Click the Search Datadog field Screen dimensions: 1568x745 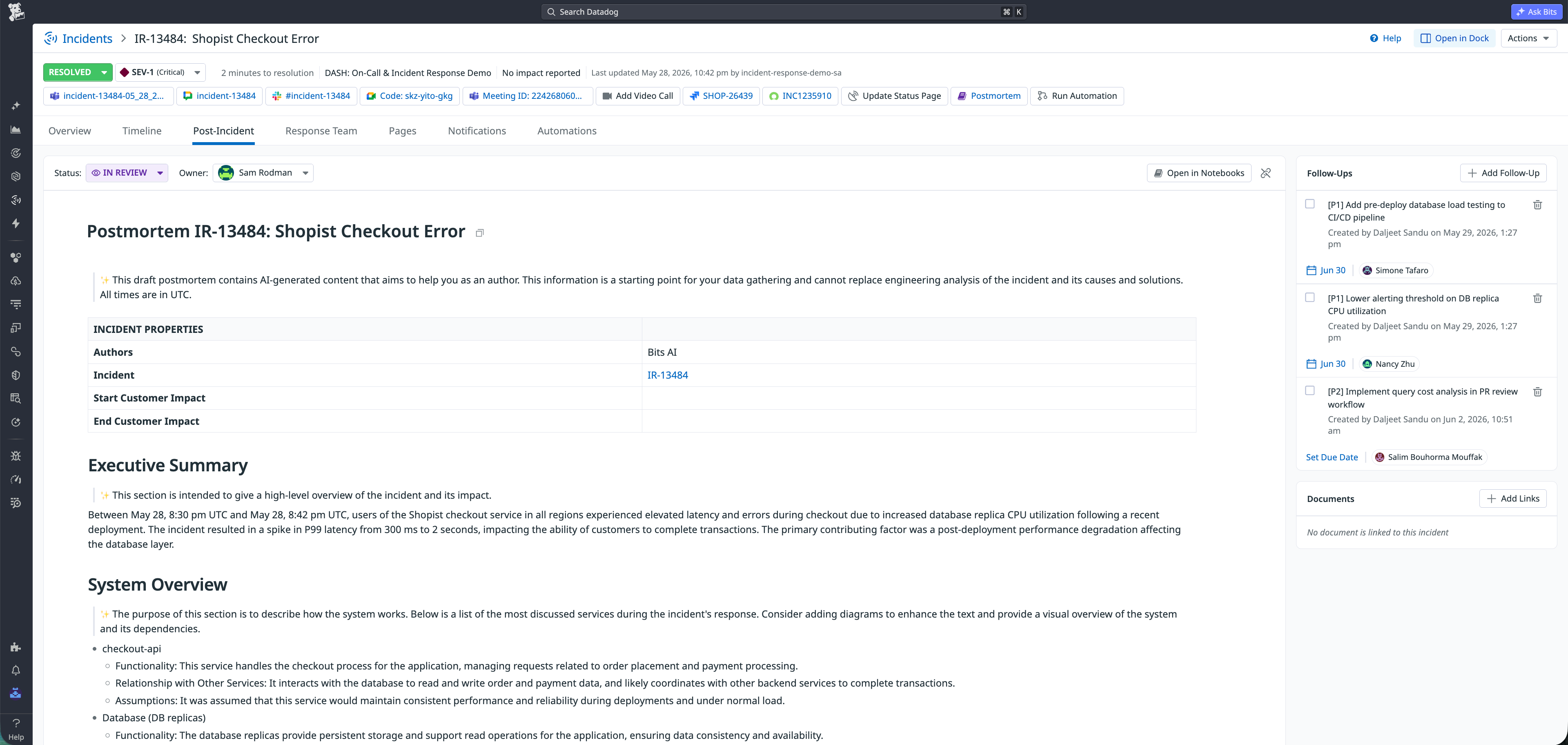point(784,11)
